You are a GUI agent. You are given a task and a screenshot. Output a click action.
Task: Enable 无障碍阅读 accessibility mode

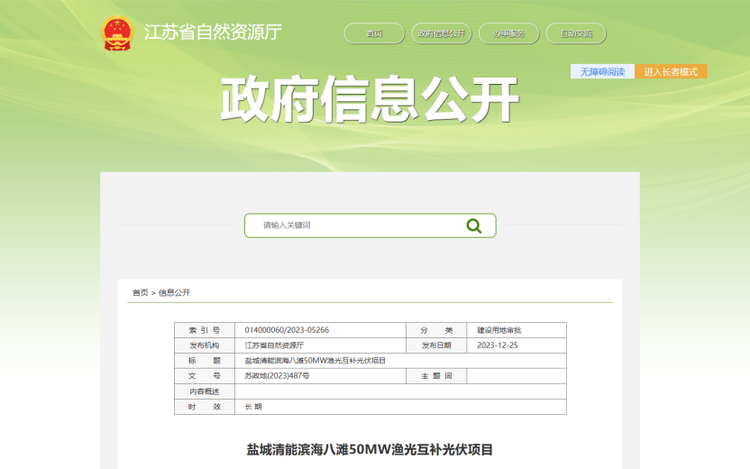click(x=603, y=72)
